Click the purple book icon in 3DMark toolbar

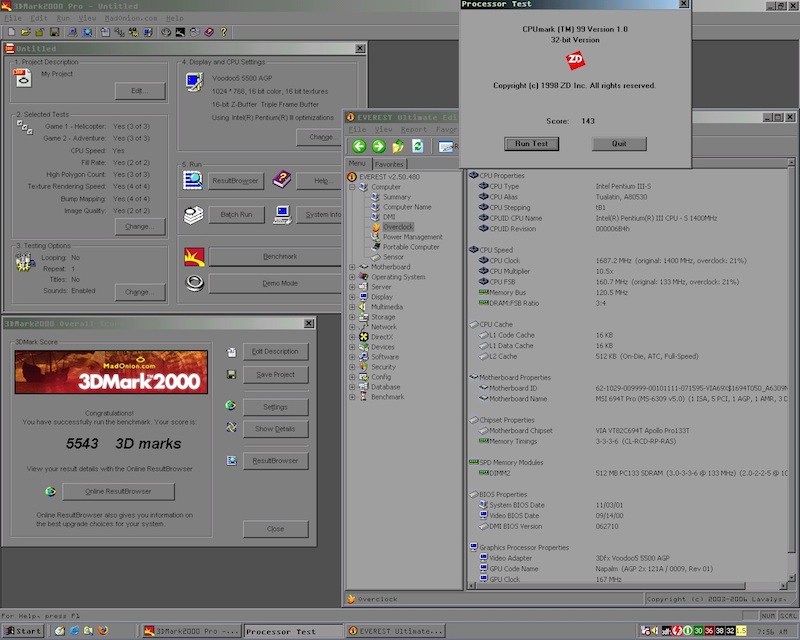click(209, 32)
